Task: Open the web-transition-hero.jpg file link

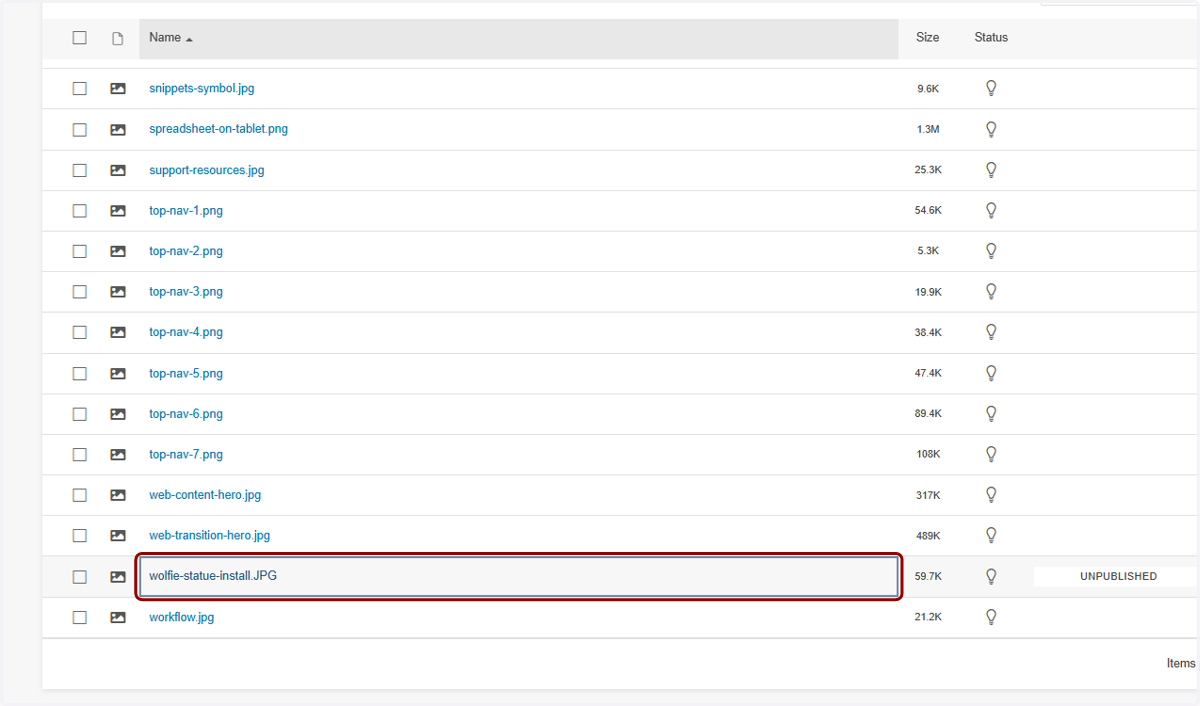Action: point(210,535)
